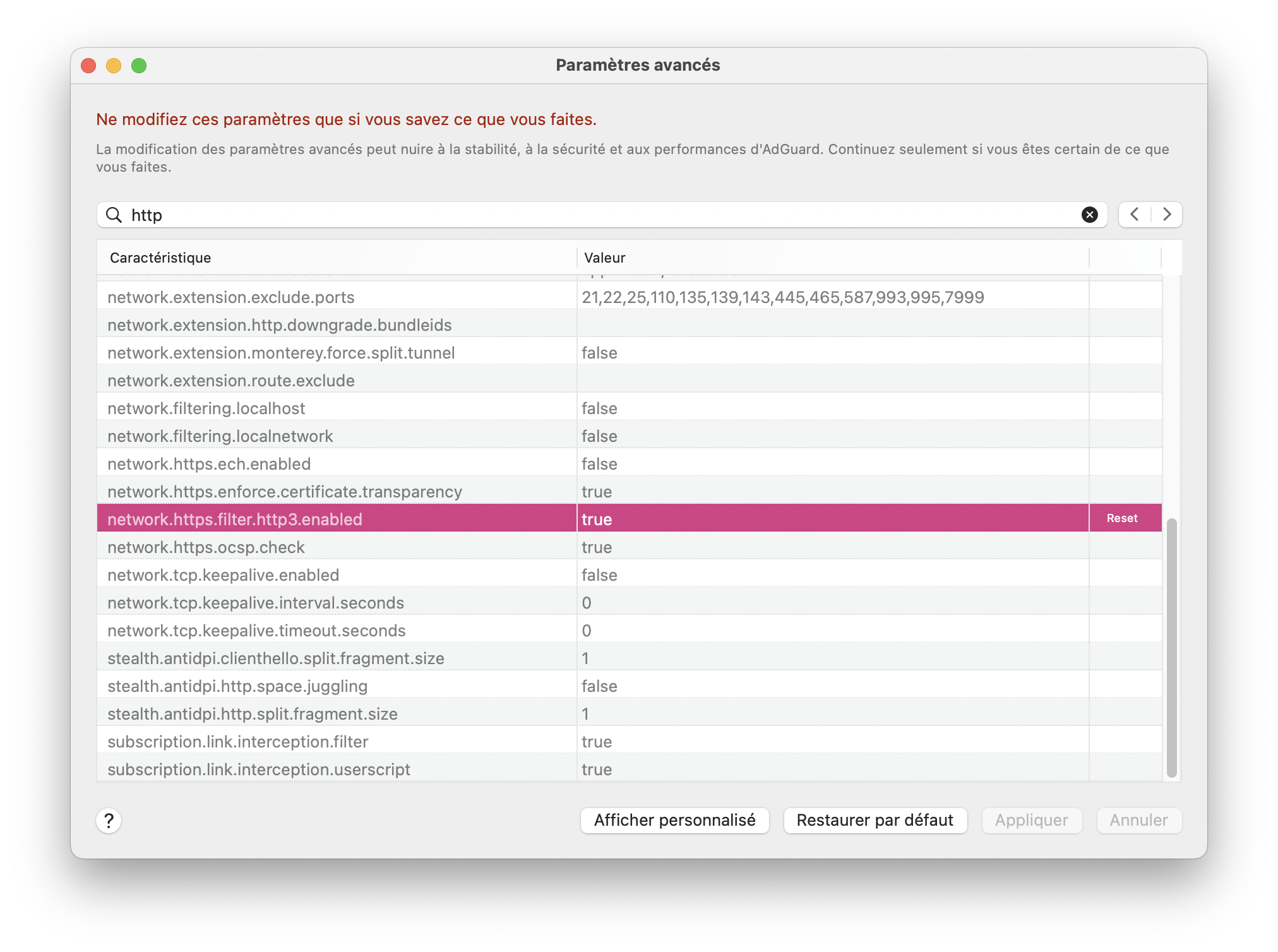Click true value of highlighted http3.enabled row
The width and height of the screenshot is (1278, 952).
click(597, 520)
